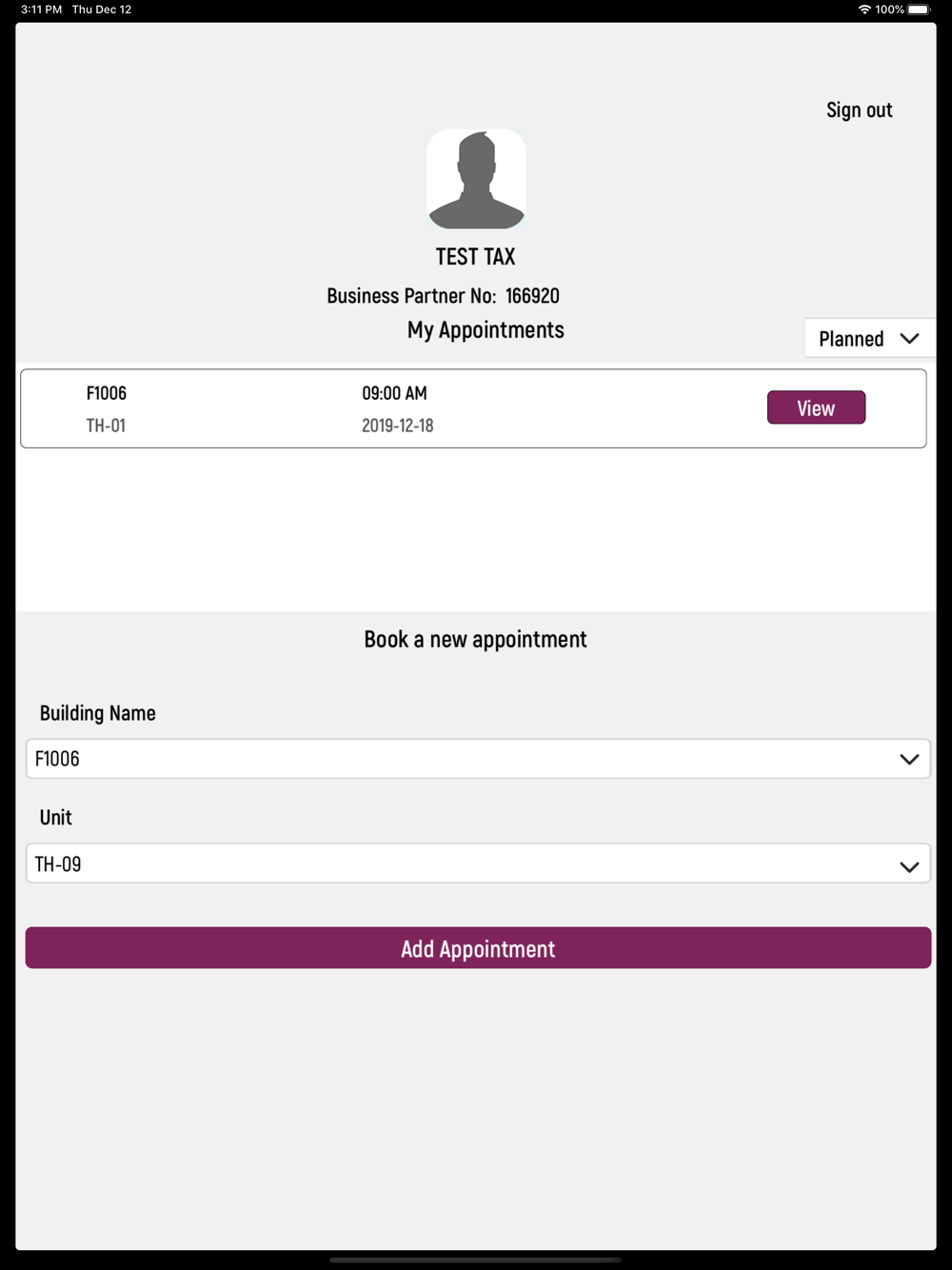Open the Planned status filter dropdown

tap(870, 338)
